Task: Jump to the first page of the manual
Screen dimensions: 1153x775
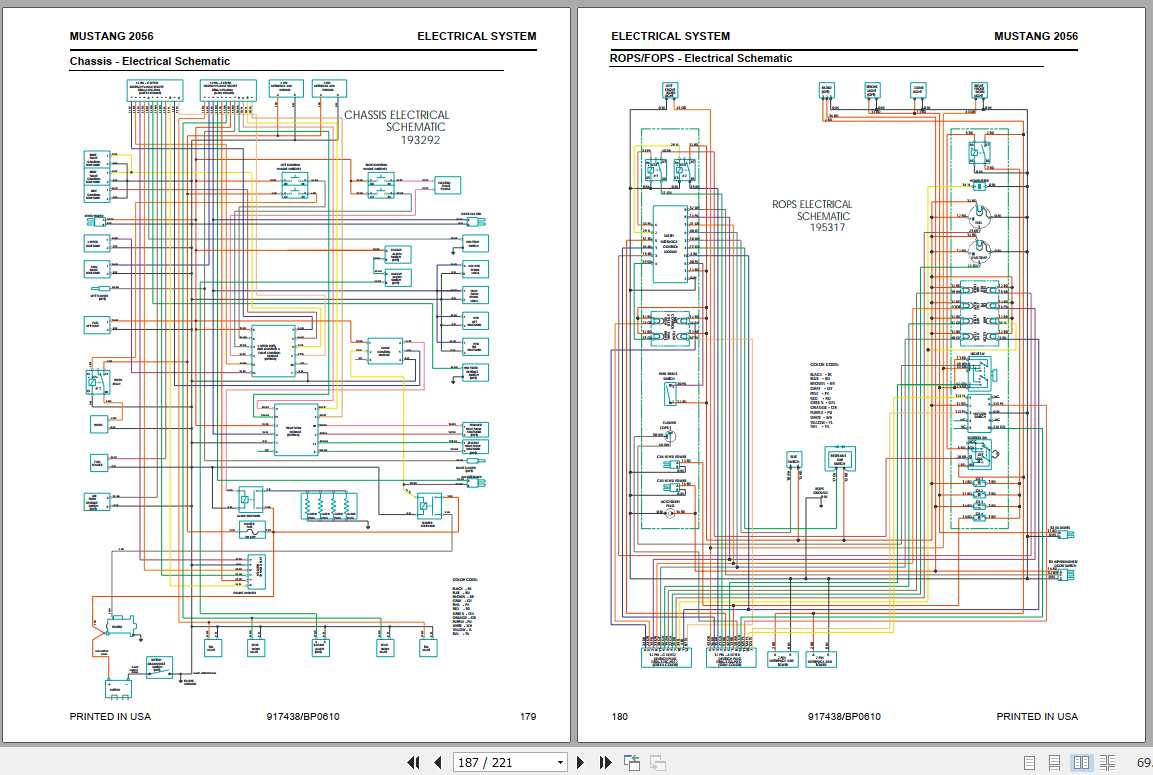Action: click(413, 762)
